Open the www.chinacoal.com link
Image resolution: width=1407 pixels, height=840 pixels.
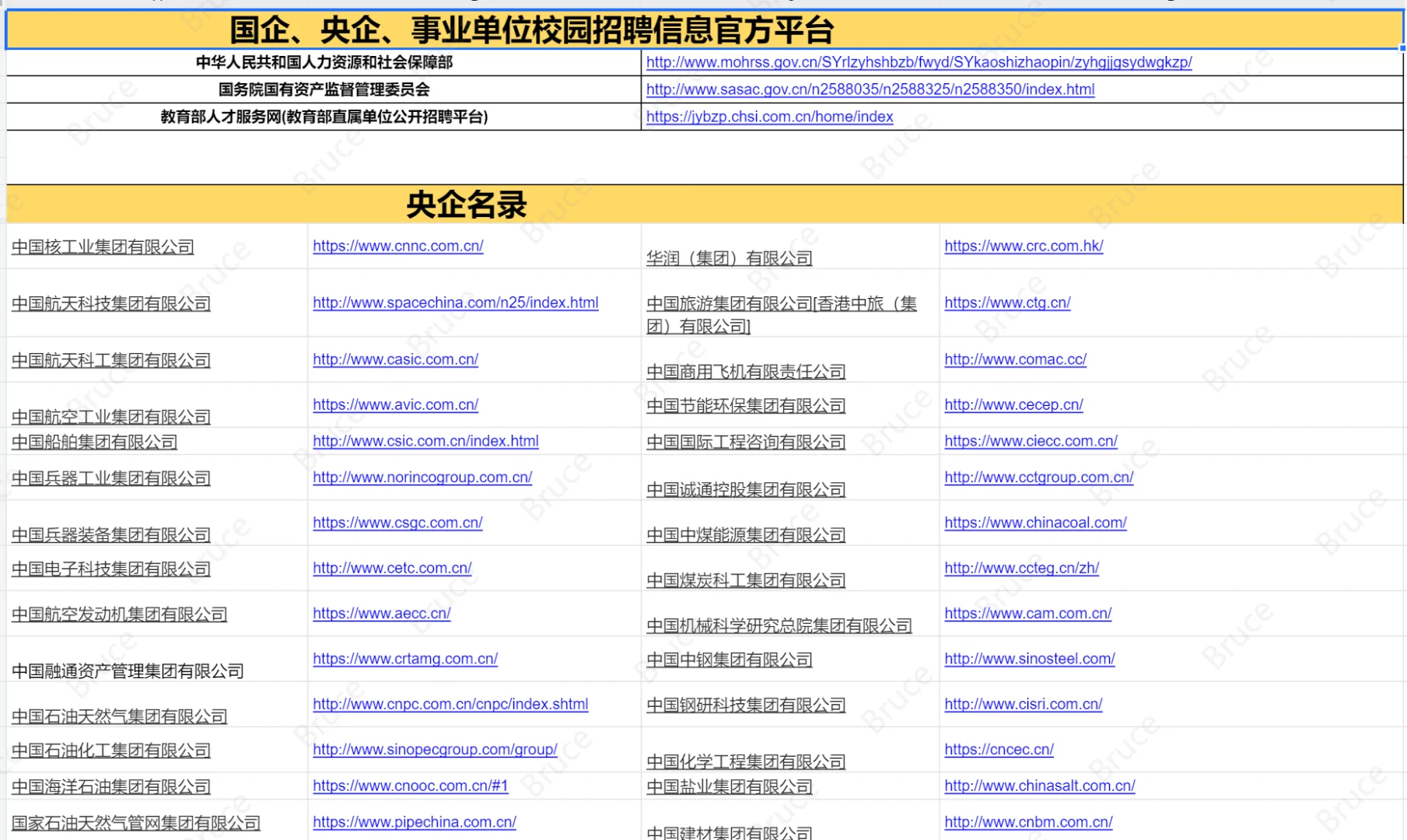click(x=1035, y=523)
